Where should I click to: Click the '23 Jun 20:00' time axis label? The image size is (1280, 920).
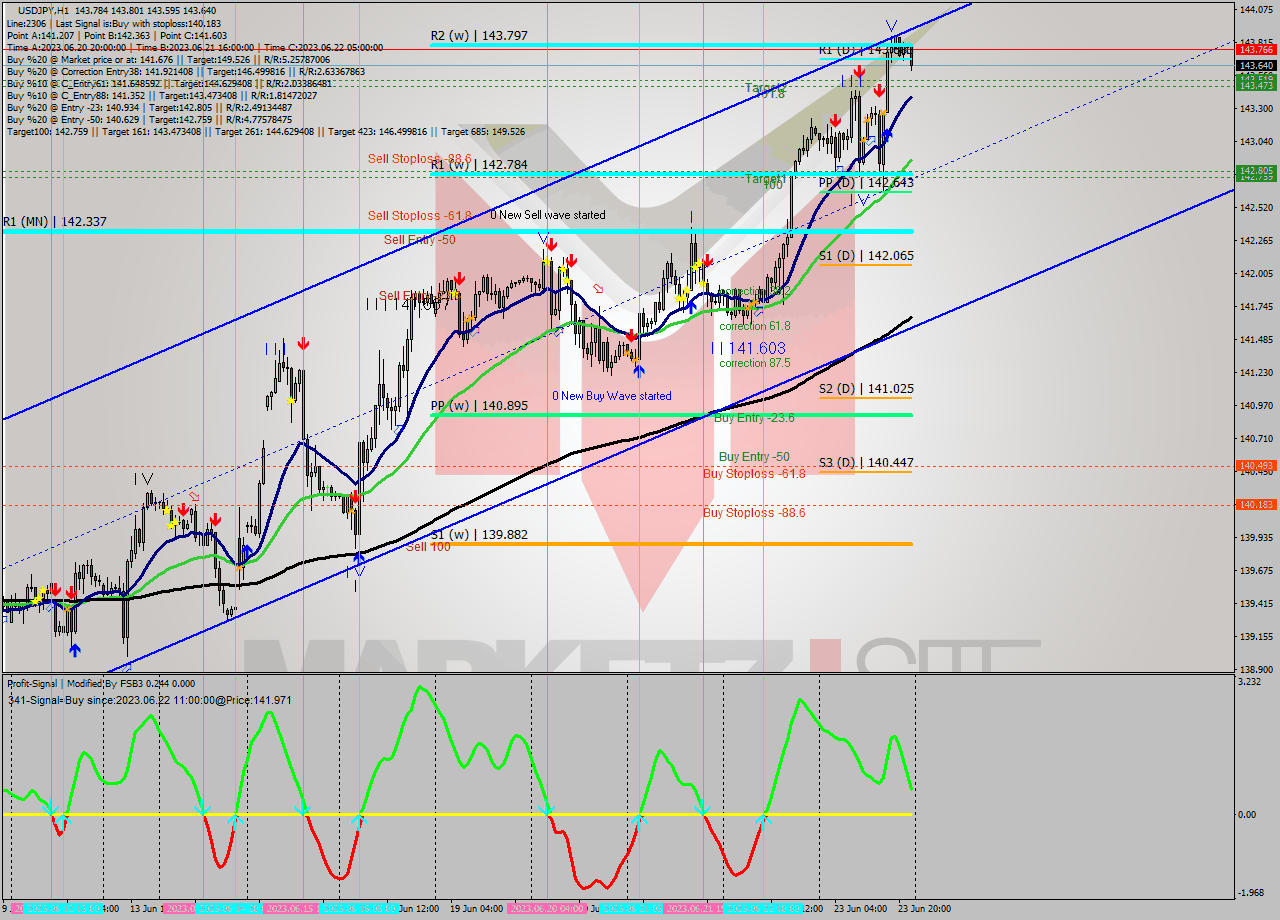(x=923, y=909)
